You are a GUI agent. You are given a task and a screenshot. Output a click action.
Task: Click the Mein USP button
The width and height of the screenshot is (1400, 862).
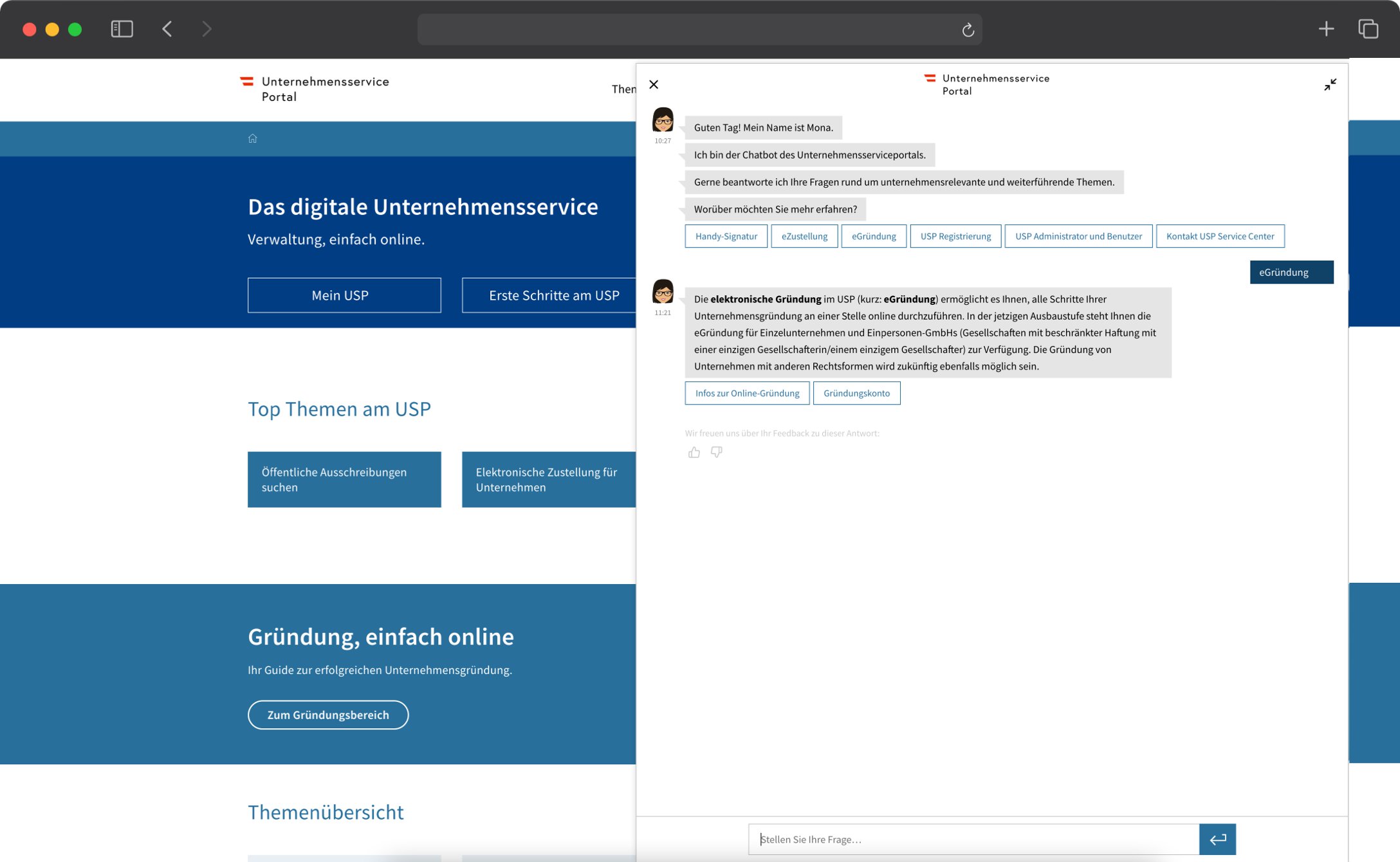[x=344, y=295]
